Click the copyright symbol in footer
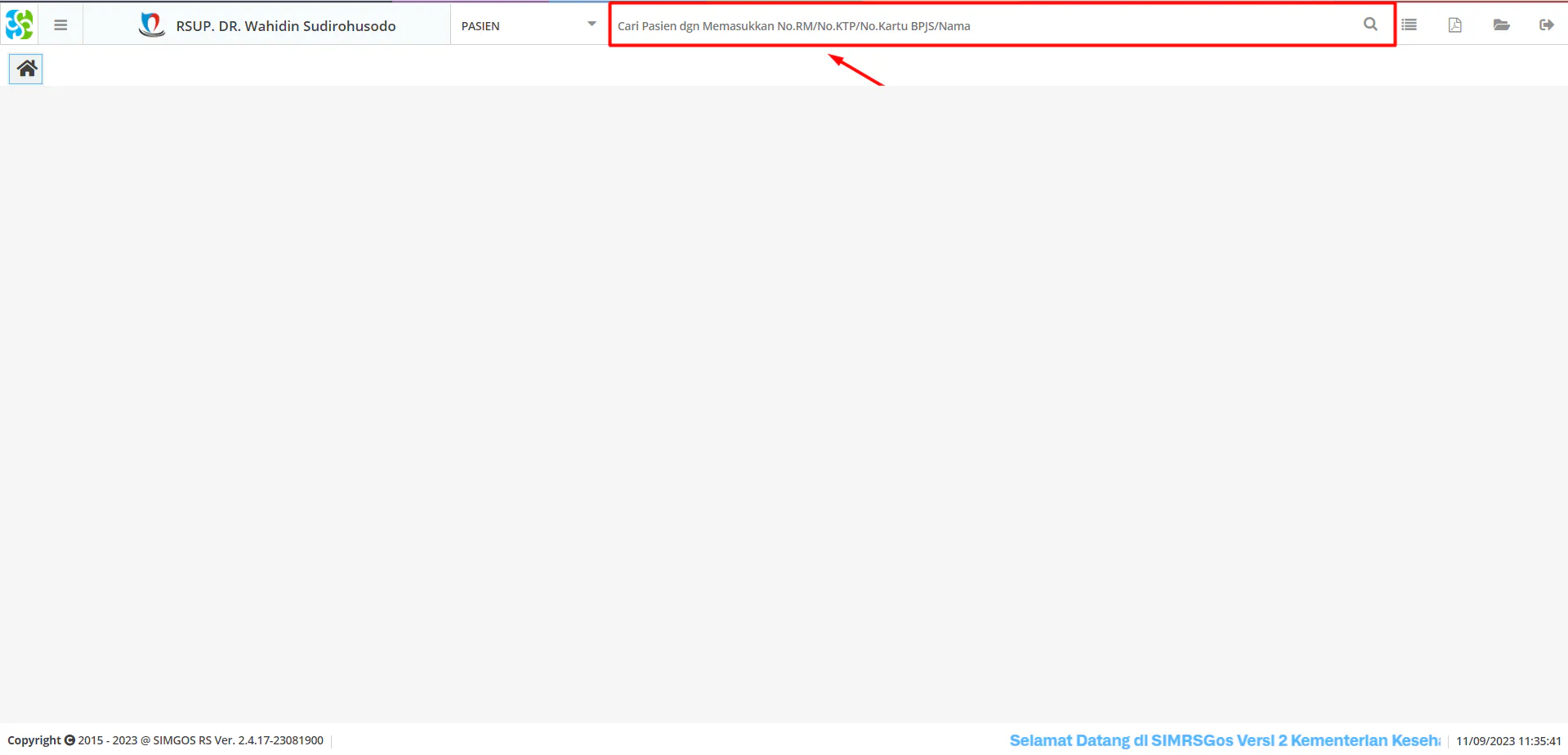Screen dimensions: 1568x755 pyautogui.click(x=69, y=740)
